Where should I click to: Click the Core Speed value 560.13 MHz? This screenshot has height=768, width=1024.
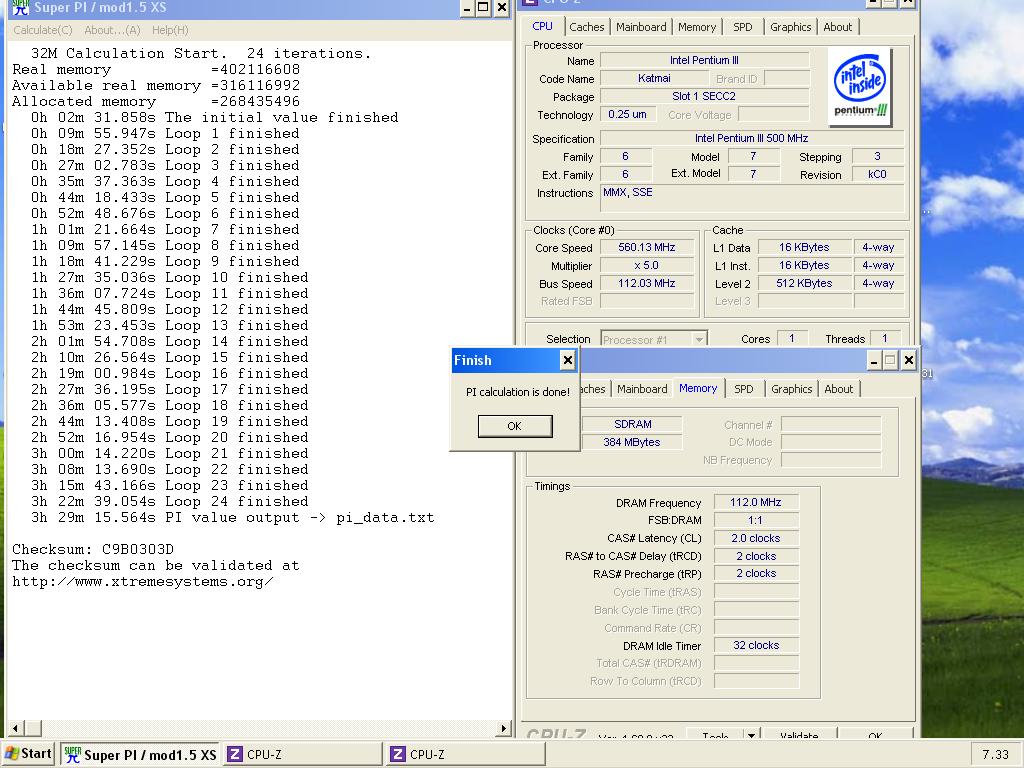[647, 248]
